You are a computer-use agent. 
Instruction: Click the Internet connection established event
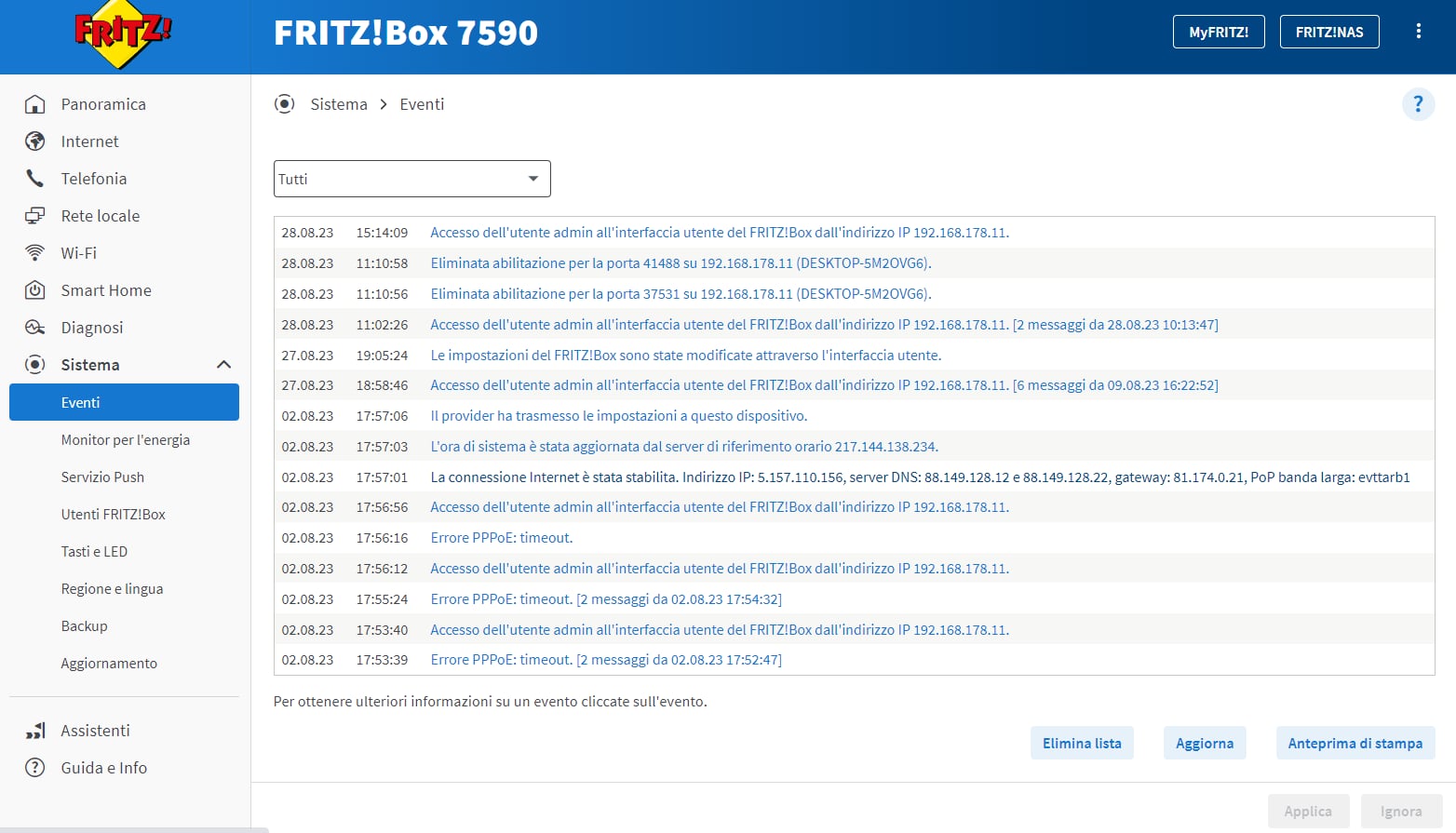point(920,477)
